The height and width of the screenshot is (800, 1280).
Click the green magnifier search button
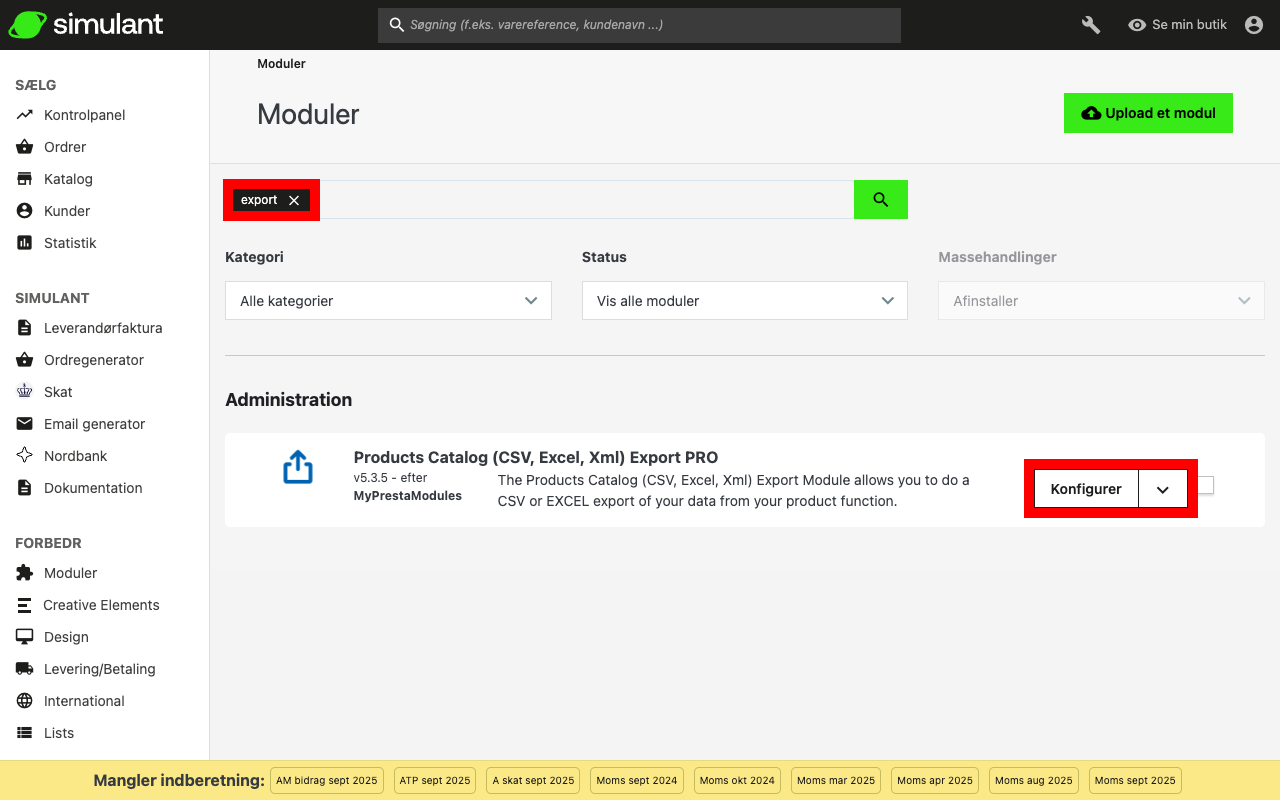(880, 200)
